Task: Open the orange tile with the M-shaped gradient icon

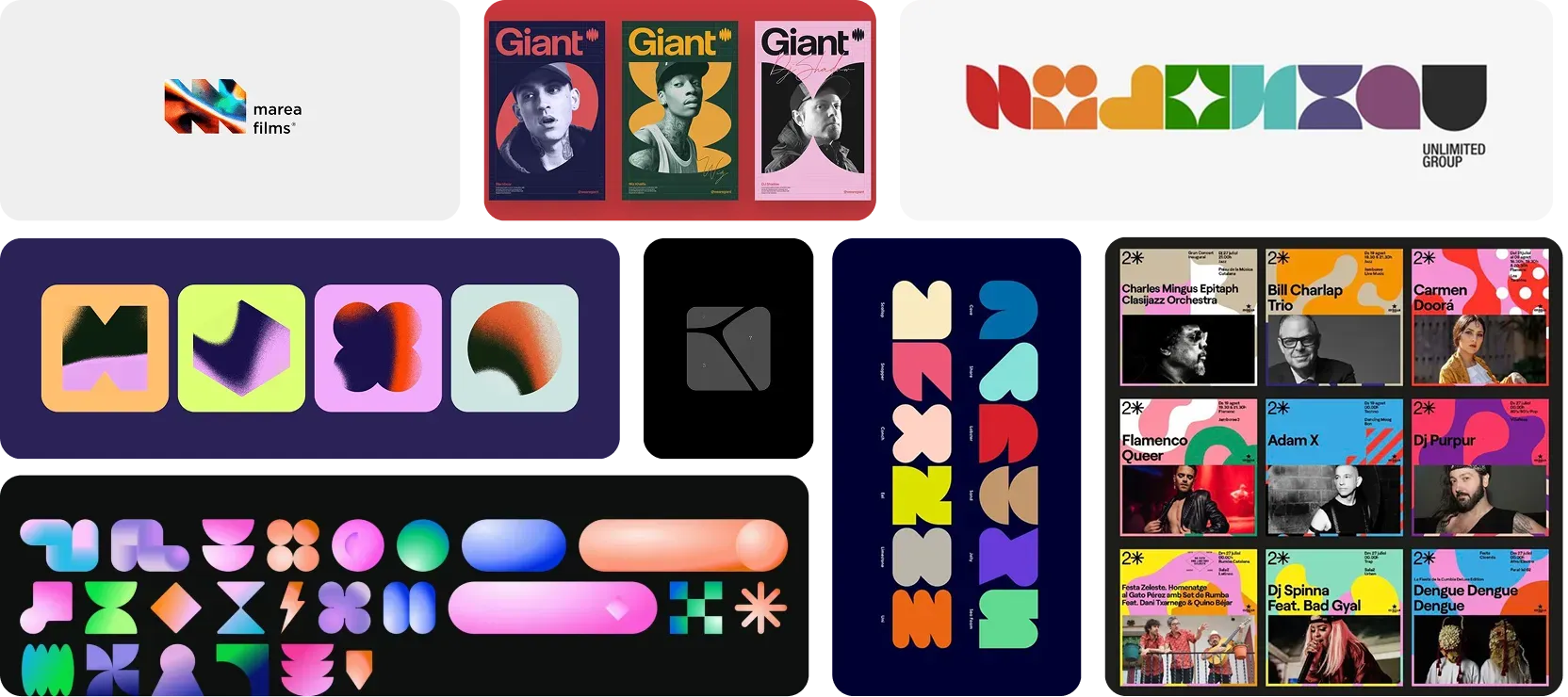Action: point(105,348)
